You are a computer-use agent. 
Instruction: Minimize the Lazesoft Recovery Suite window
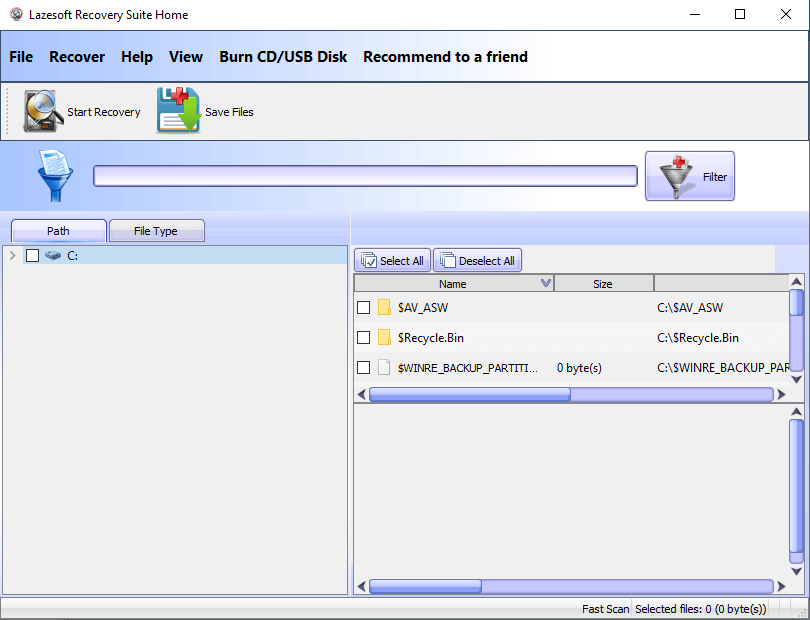coord(695,14)
